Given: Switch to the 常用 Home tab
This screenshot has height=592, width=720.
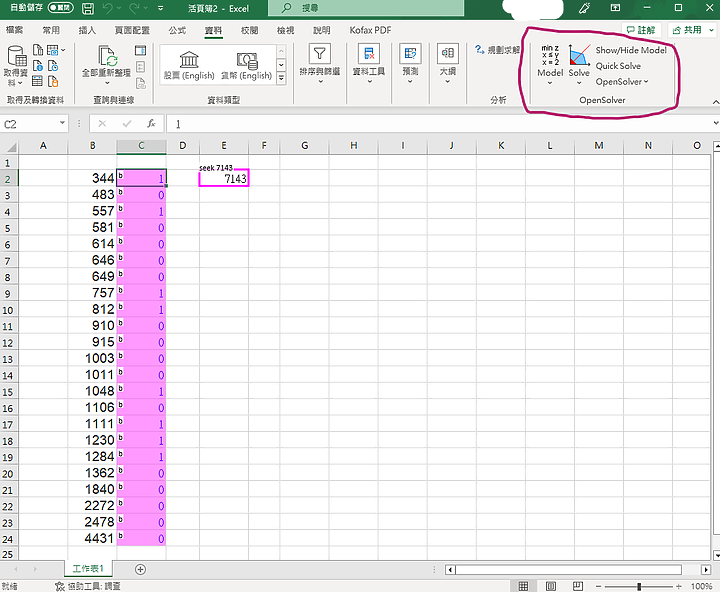Looking at the screenshot, I should [x=51, y=30].
